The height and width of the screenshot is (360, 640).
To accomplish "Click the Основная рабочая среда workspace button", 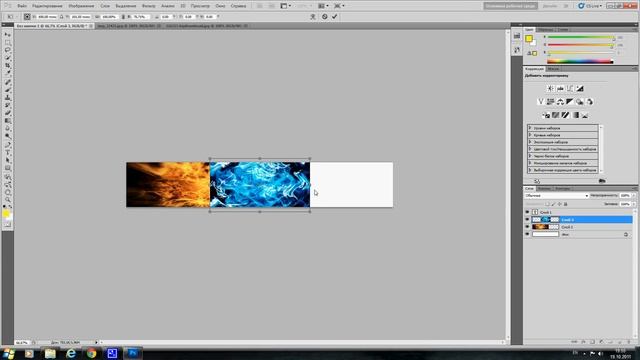I will (x=510, y=6).
